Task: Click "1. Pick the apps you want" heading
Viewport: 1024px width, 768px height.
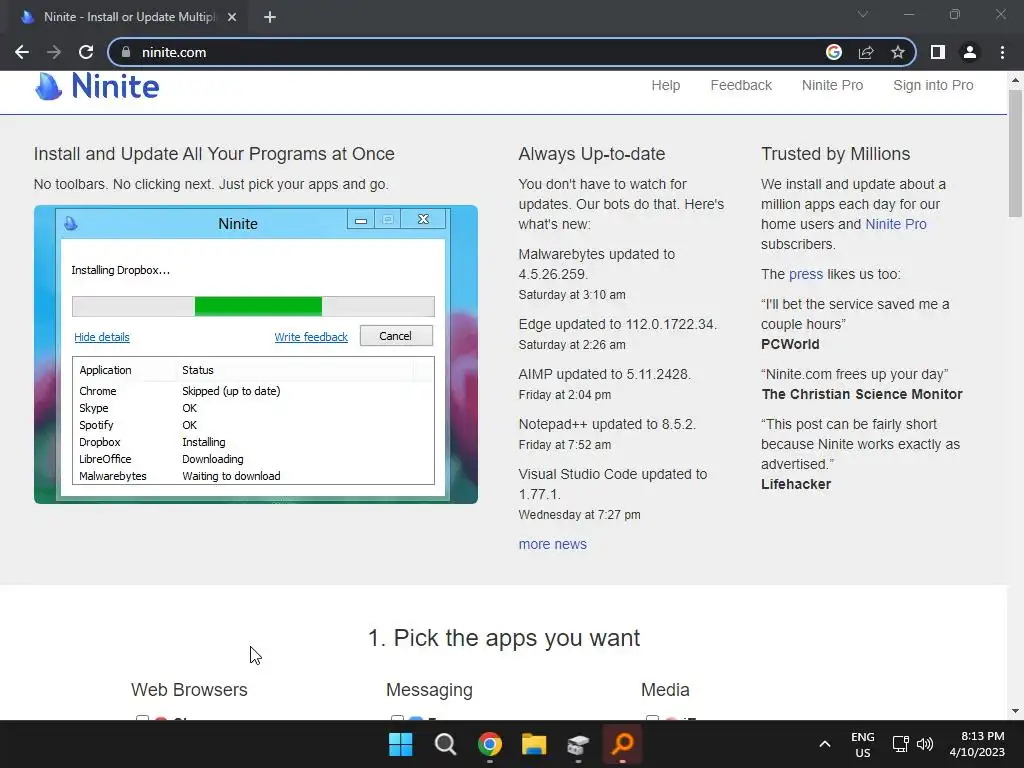Action: click(504, 638)
